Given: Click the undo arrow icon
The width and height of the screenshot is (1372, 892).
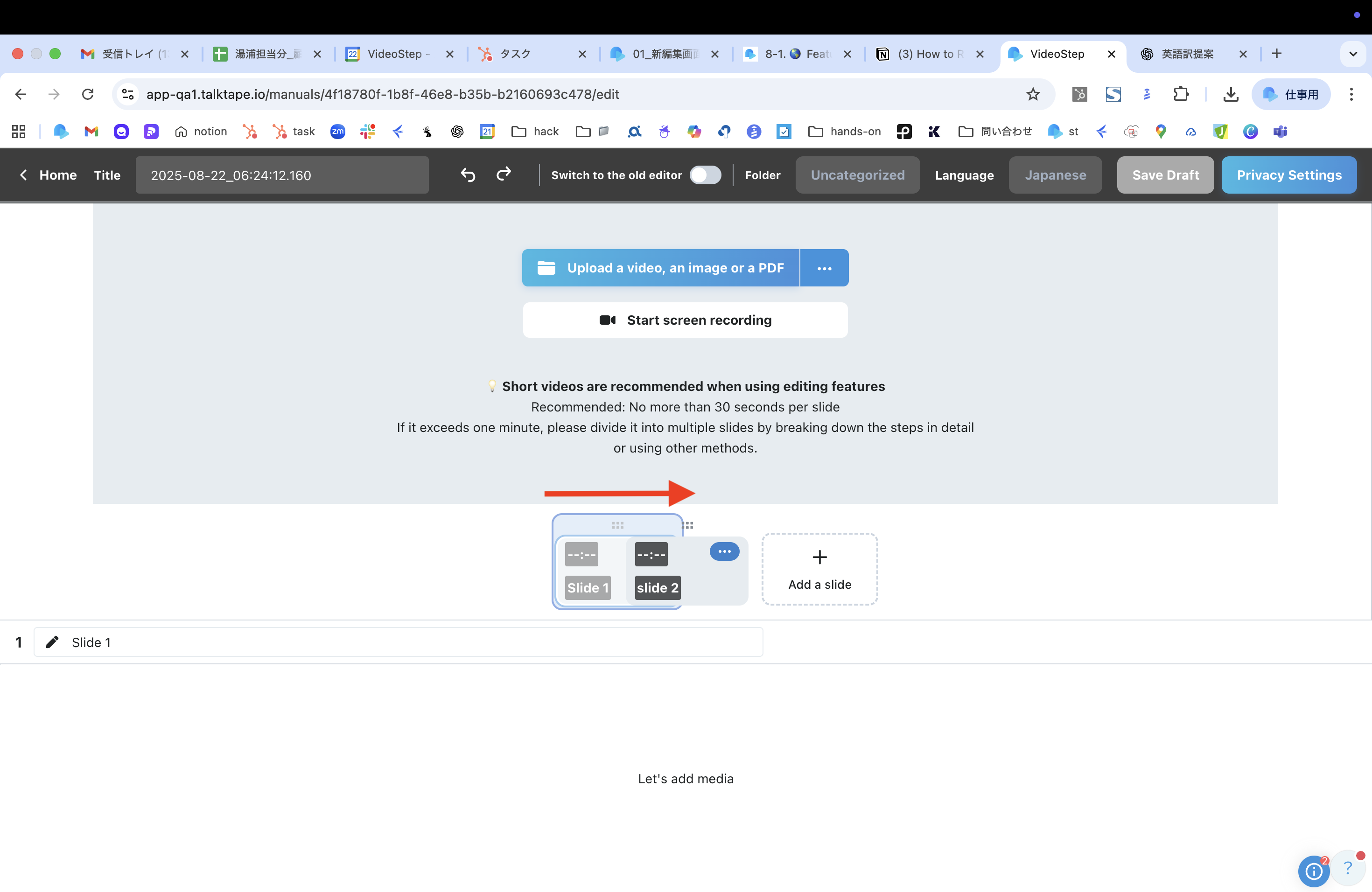Looking at the screenshot, I should pyautogui.click(x=468, y=174).
